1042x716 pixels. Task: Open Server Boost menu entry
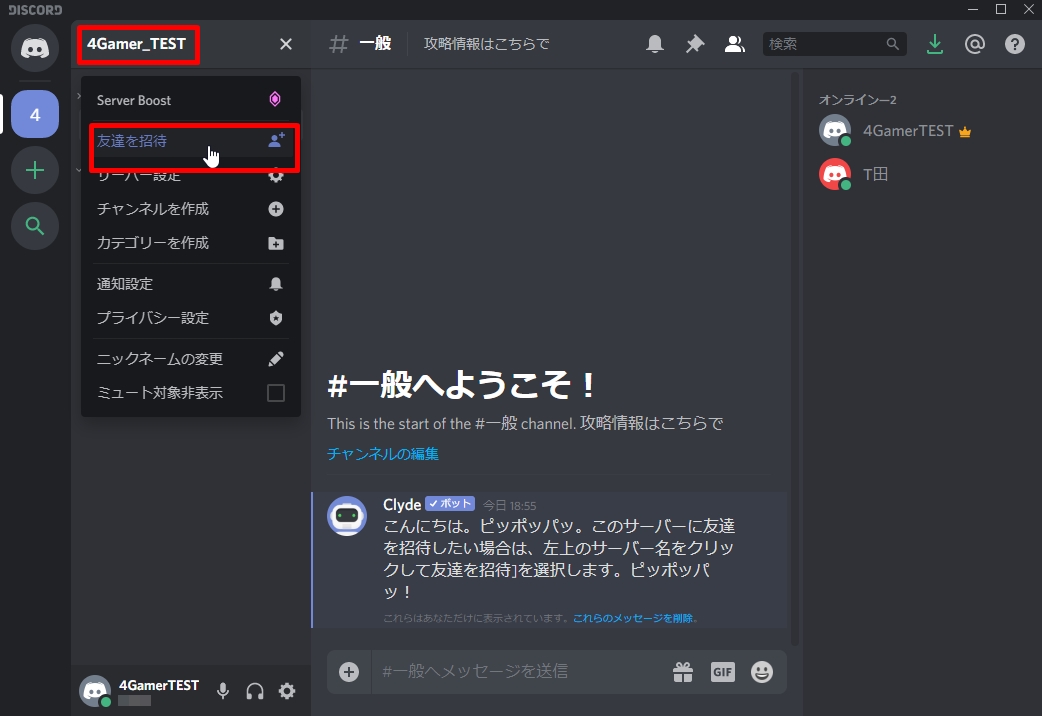click(x=191, y=100)
